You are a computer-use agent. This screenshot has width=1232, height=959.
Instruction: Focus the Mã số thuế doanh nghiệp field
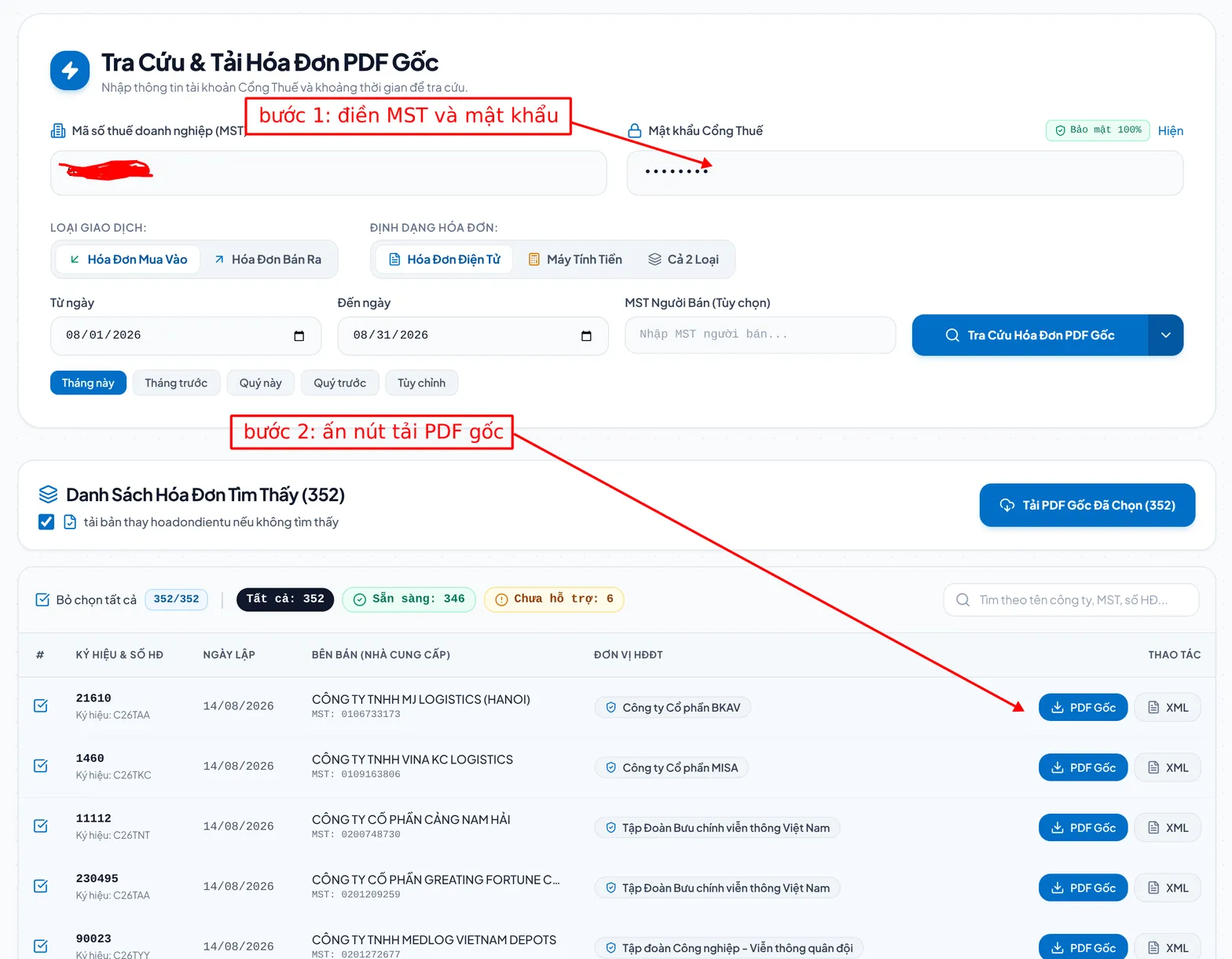(x=328, y=173)
